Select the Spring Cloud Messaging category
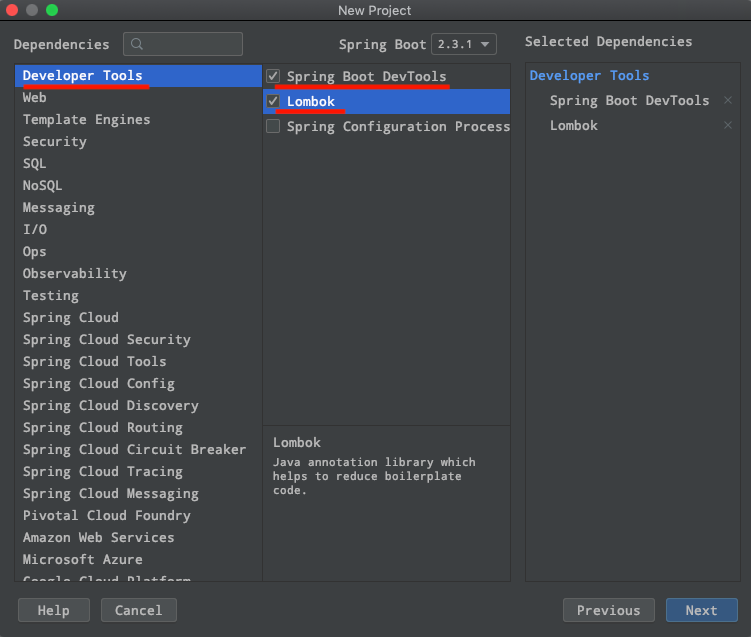The image size is (751, 637). 138,494
